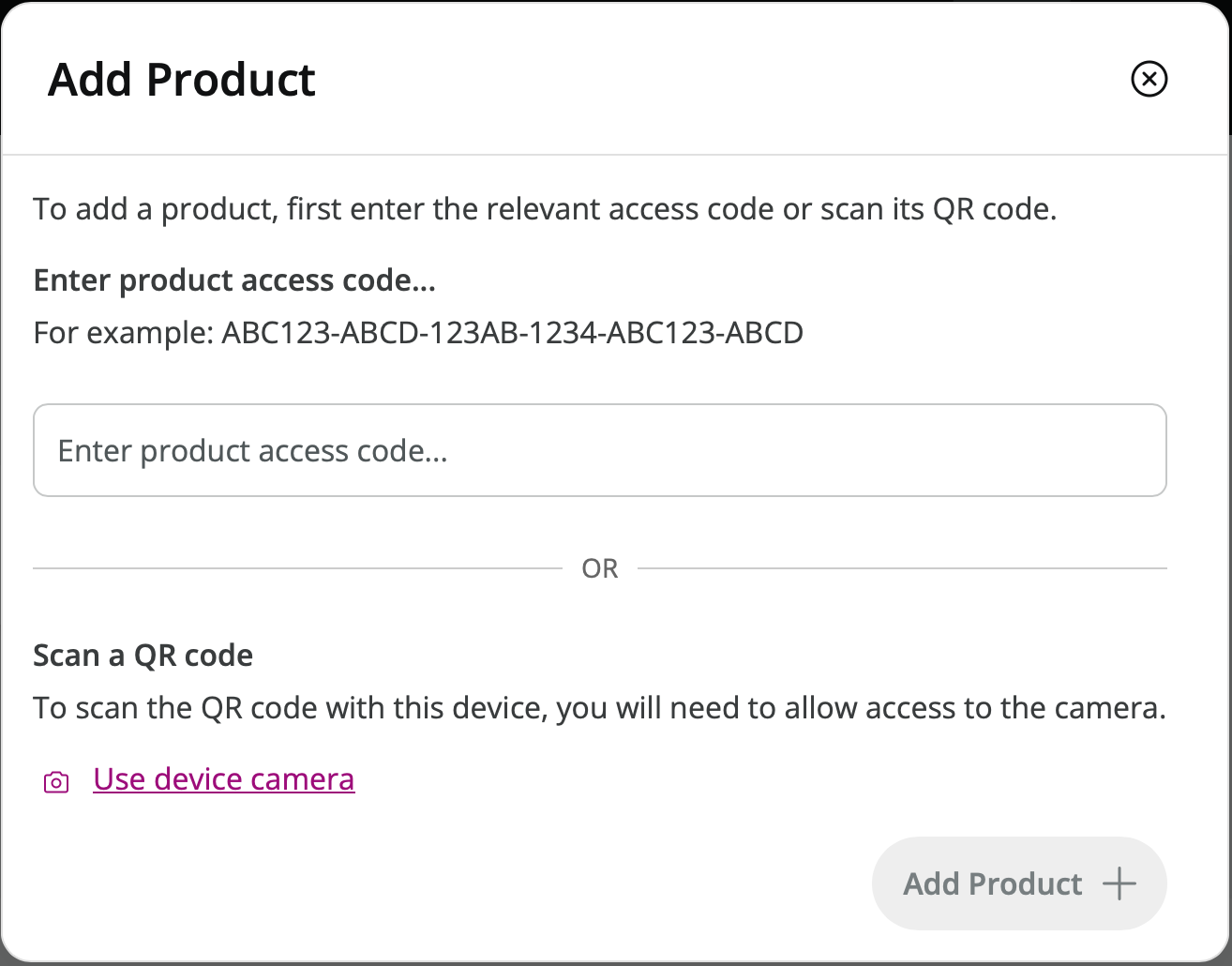Click the intro sentence about adding a product
This screenshot has height=966, width=1232.
pos(545,208)
